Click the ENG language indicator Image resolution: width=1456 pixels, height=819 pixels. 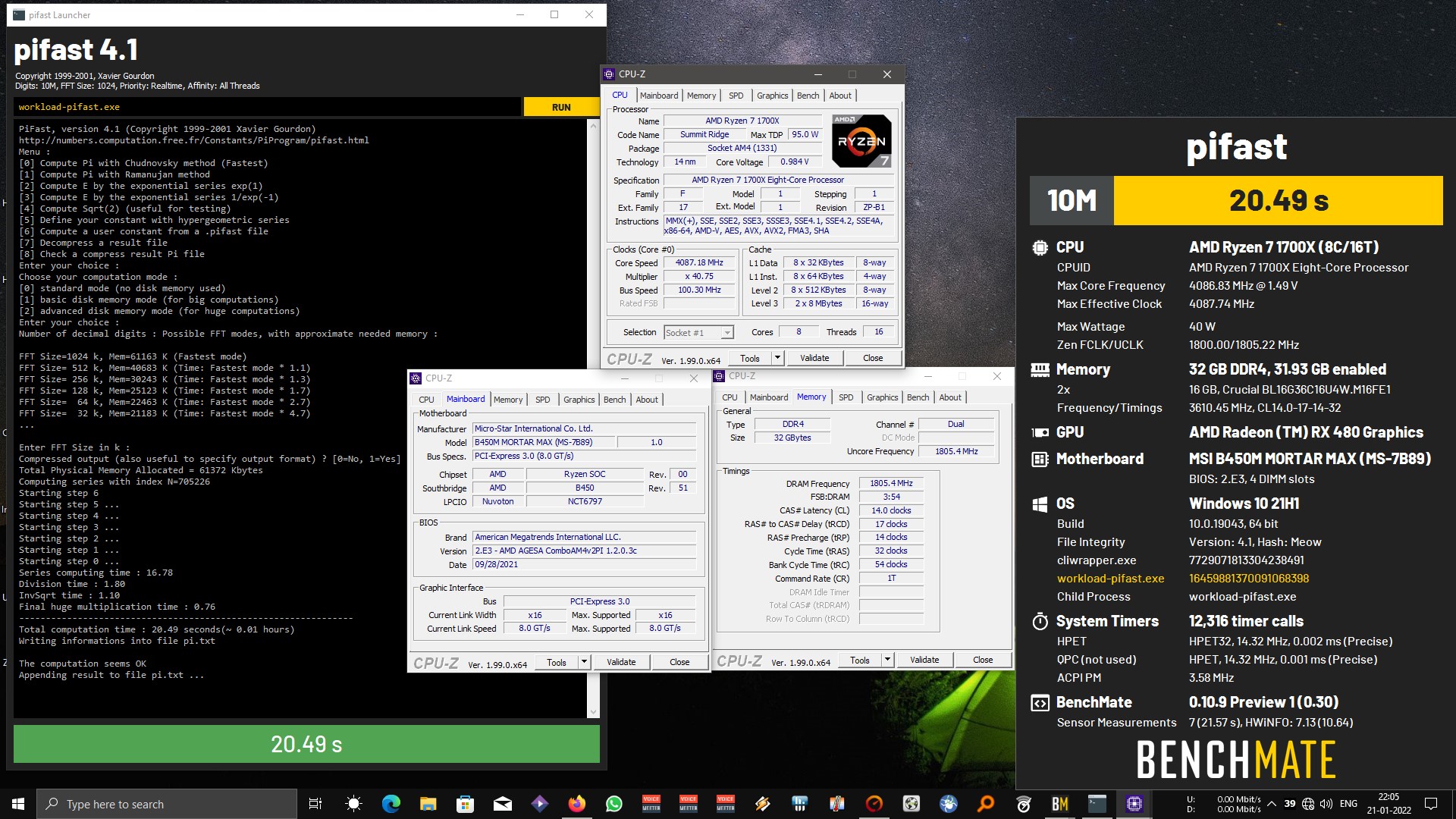coord(1348,804)
